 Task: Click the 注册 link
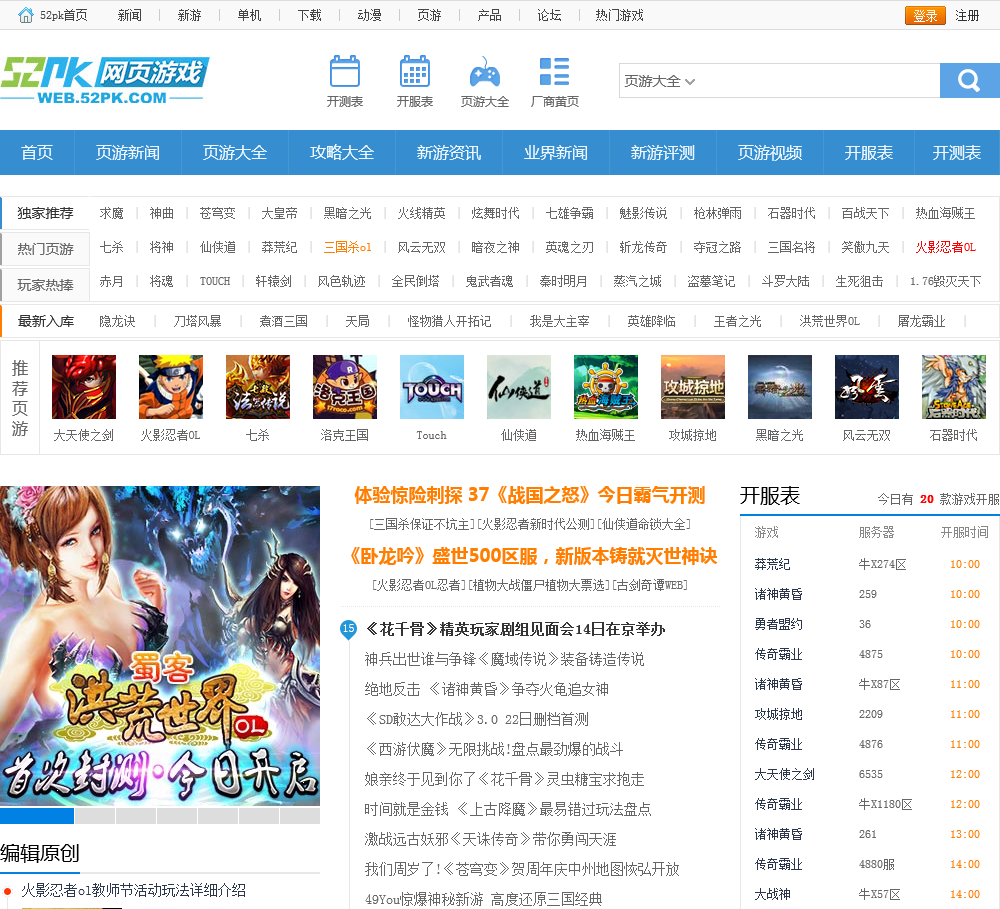pos(967,15)
